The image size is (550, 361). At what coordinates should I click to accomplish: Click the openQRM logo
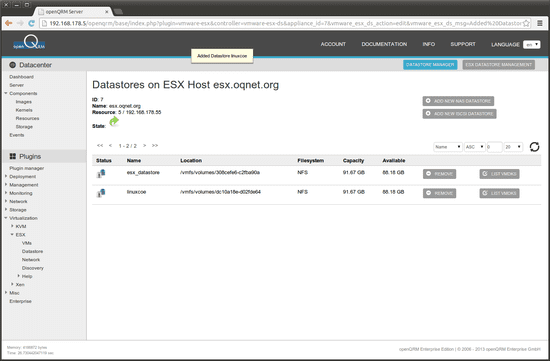click(x=29, y=43)
